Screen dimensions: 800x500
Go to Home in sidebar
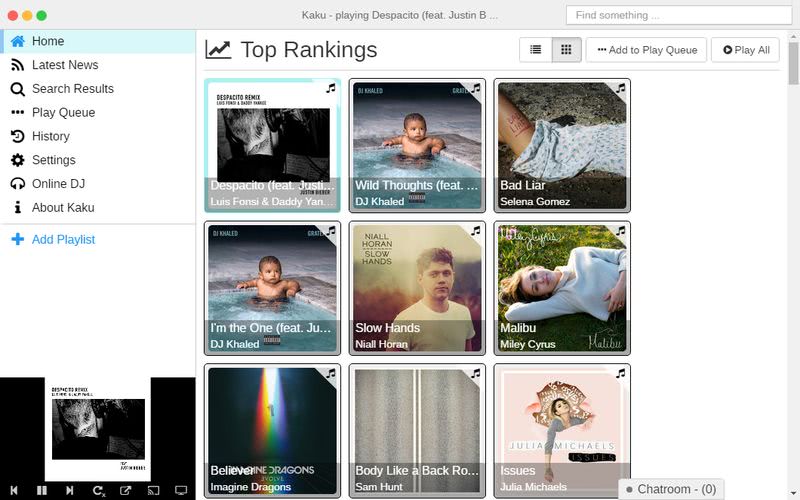point(98,41)
